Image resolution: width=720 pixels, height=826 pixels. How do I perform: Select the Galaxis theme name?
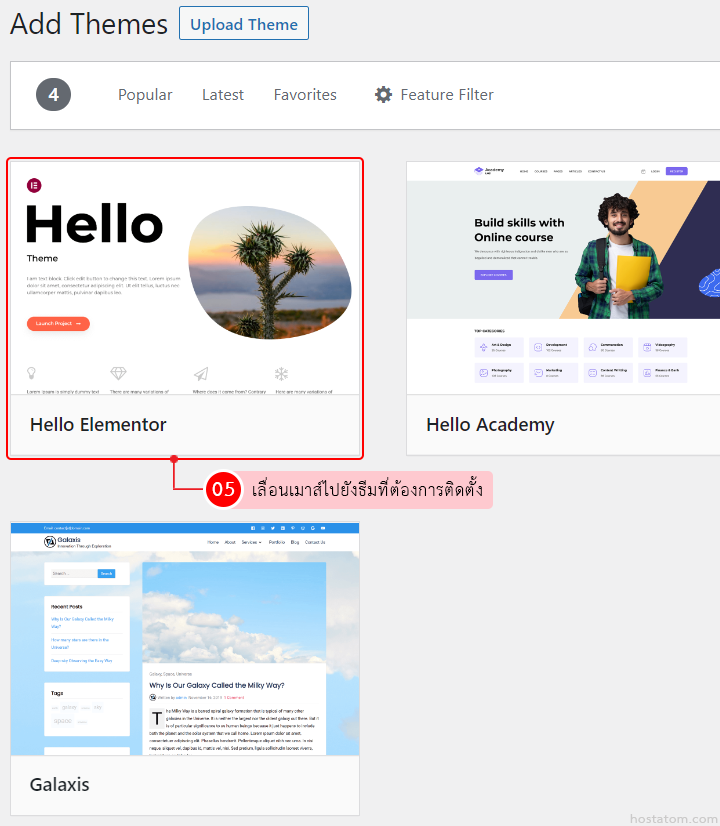pos(60,784)
